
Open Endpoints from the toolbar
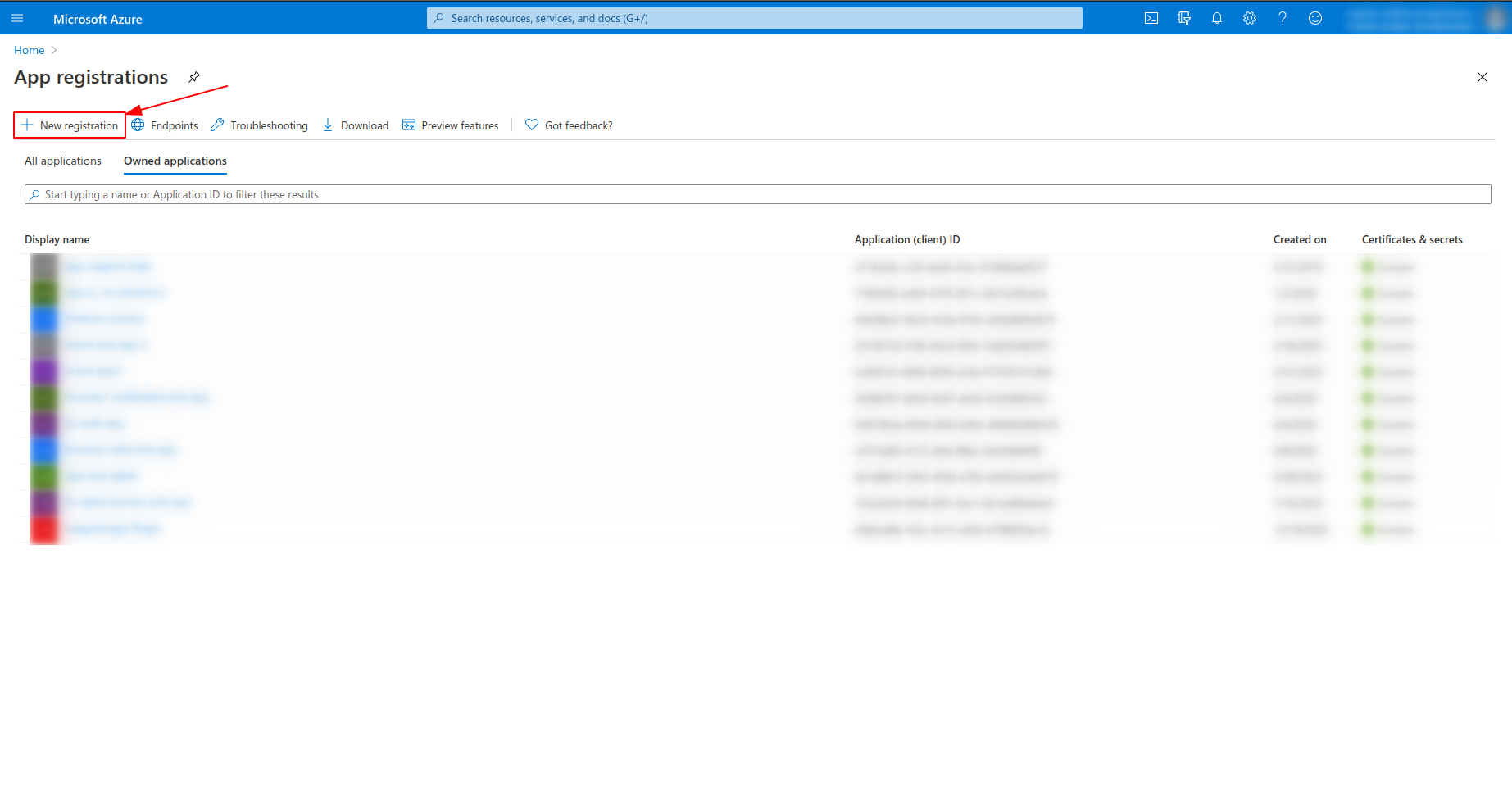[x=165, y=125]
